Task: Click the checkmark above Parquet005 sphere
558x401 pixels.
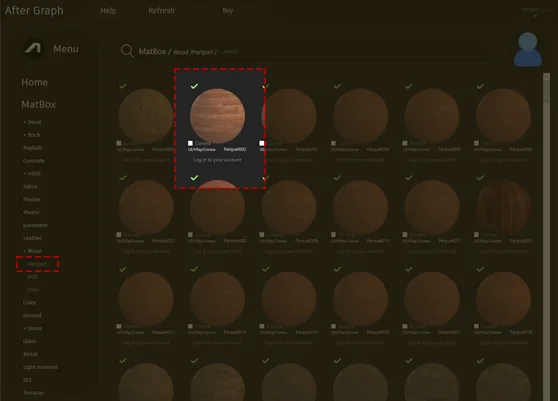Action: pos(409,86)
